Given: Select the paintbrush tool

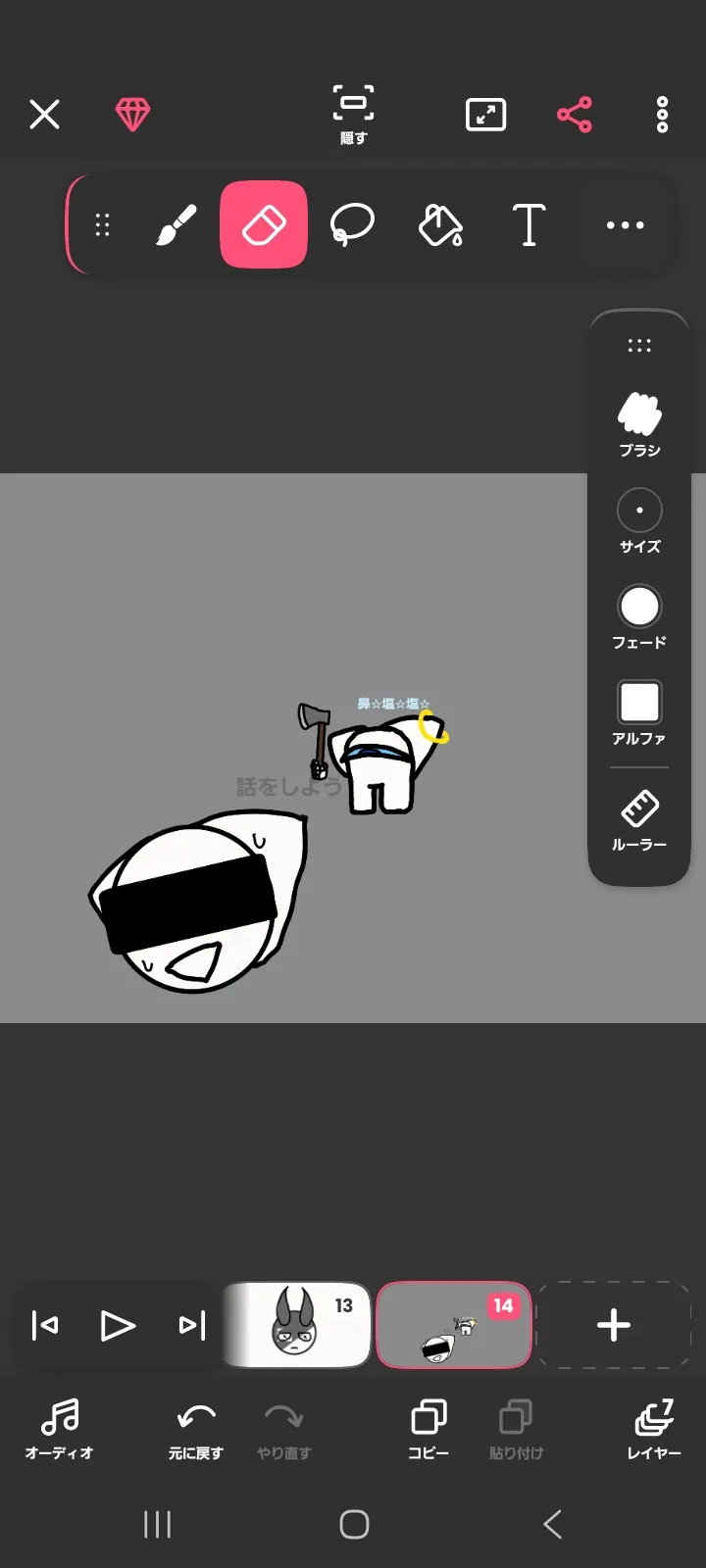Looking at the screenshot, I should tap(176, 224).
